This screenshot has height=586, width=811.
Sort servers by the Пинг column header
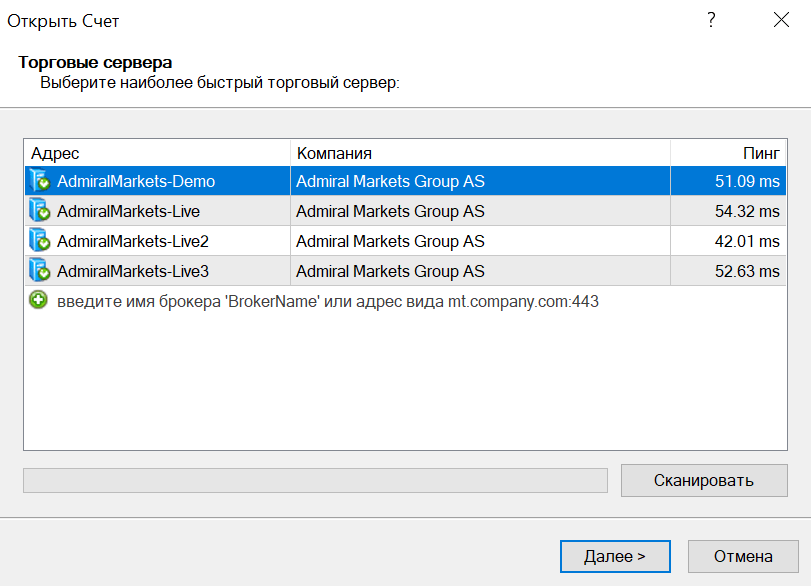(728, 153)
